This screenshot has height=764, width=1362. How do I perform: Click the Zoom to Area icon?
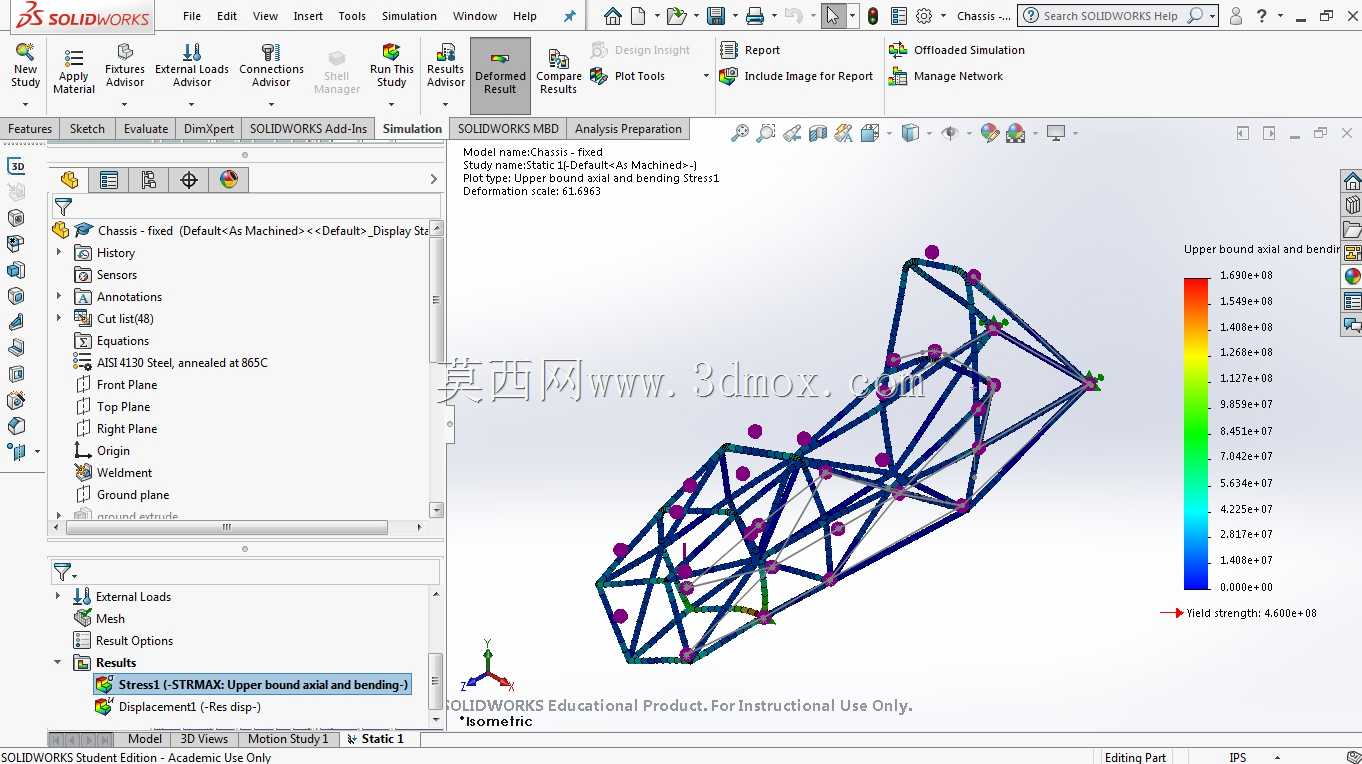coord(766,132)
